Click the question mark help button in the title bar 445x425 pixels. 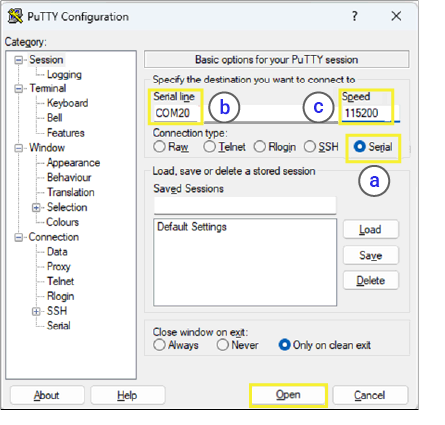(355, 16)
